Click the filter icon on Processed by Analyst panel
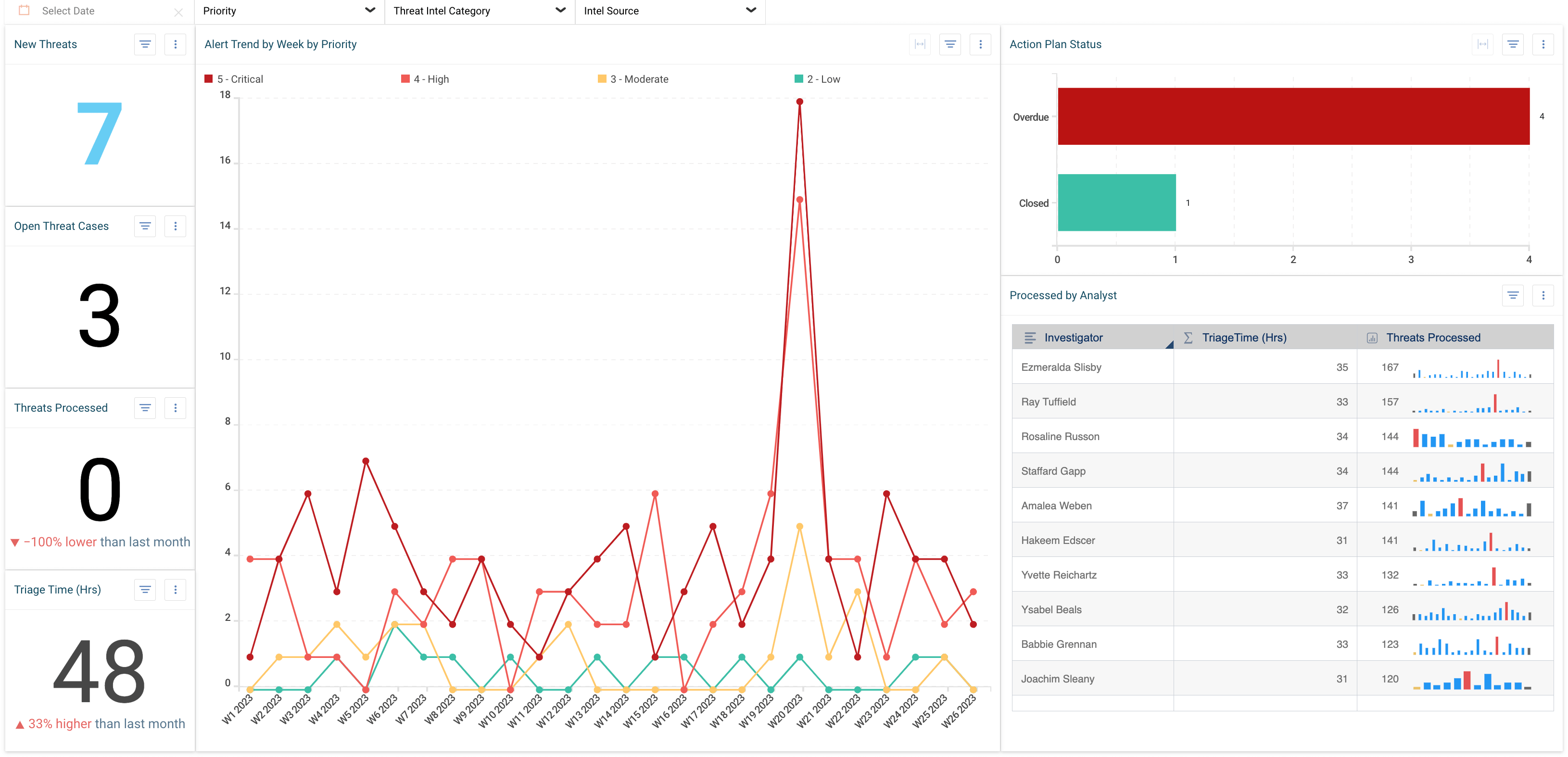 pos(1514,295)
